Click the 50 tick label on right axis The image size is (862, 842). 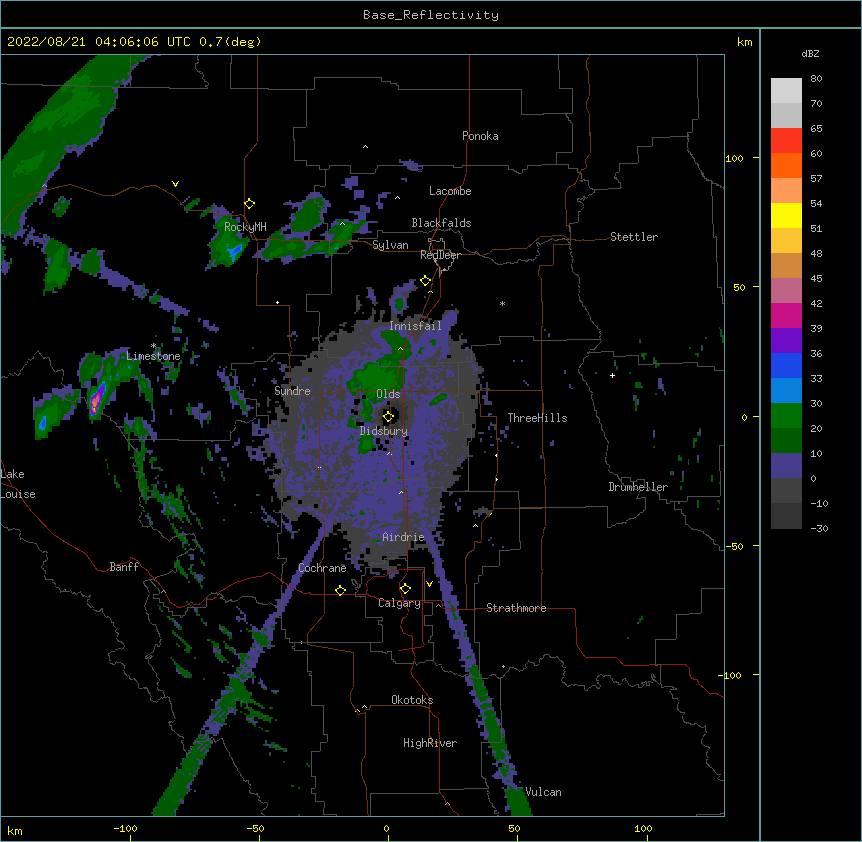point(739,287)
